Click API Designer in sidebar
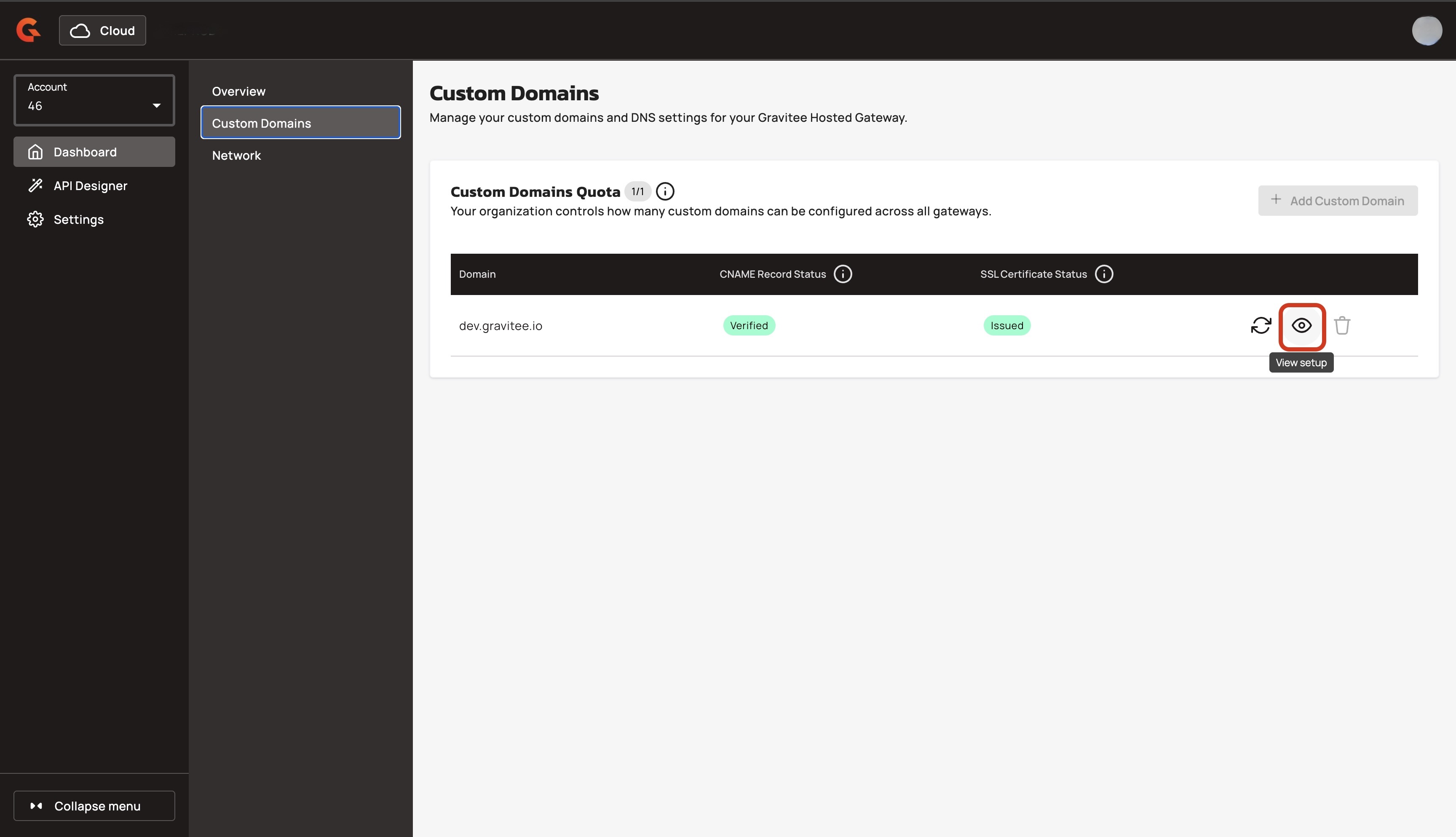The height and width of the screenshot is (837, 1456). (x=90, y=186)
